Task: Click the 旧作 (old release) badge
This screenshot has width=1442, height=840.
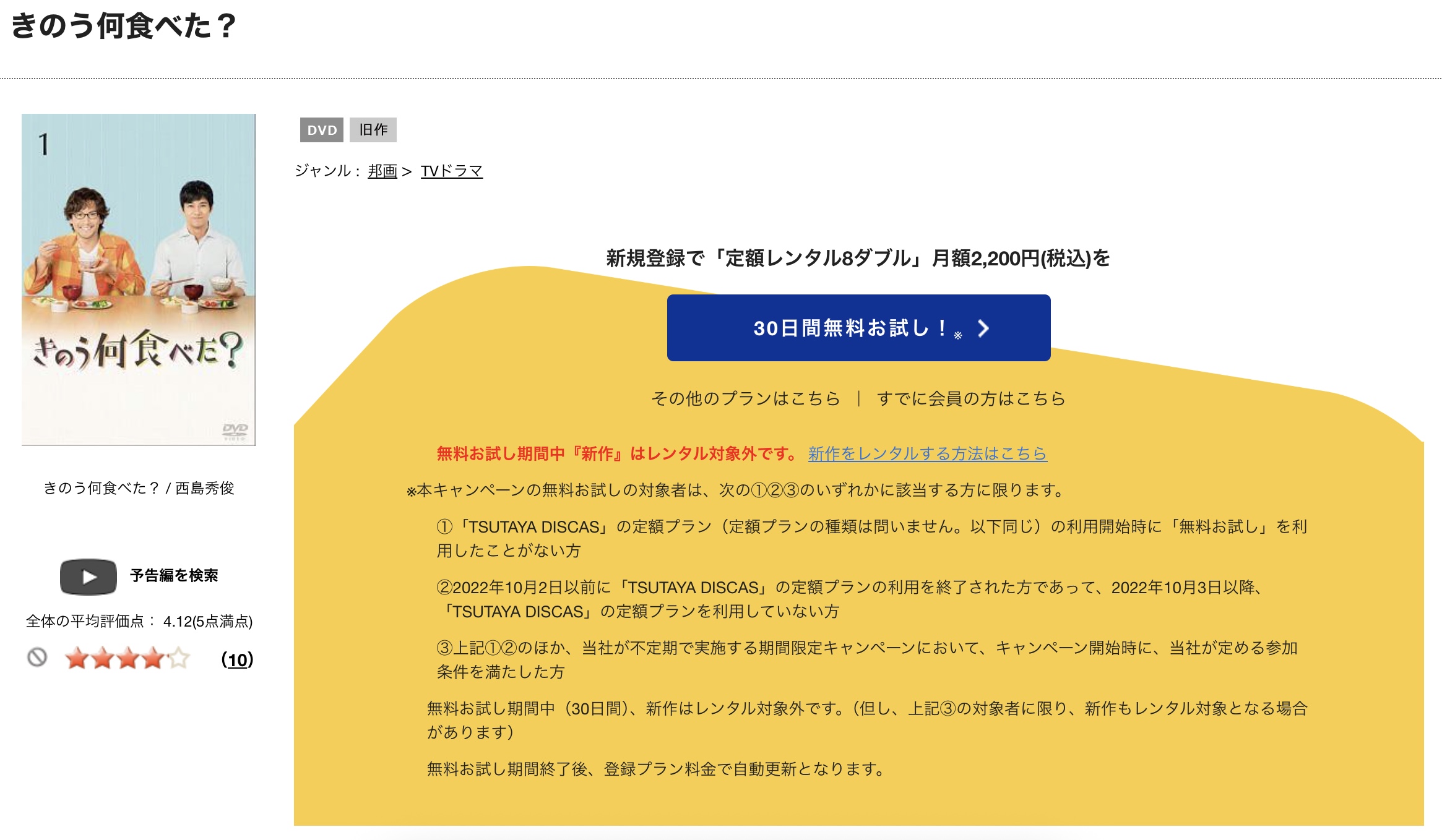Action: point(374,130)
